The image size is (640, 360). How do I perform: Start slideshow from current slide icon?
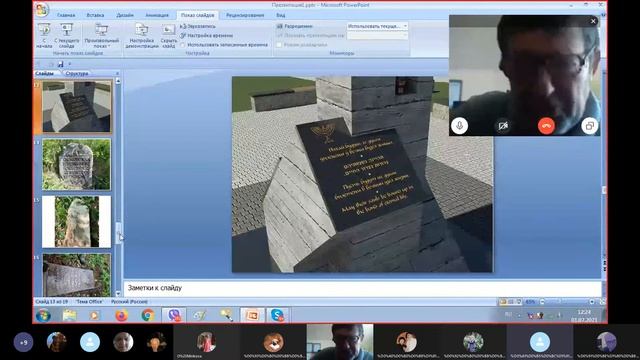pos(66,29)
